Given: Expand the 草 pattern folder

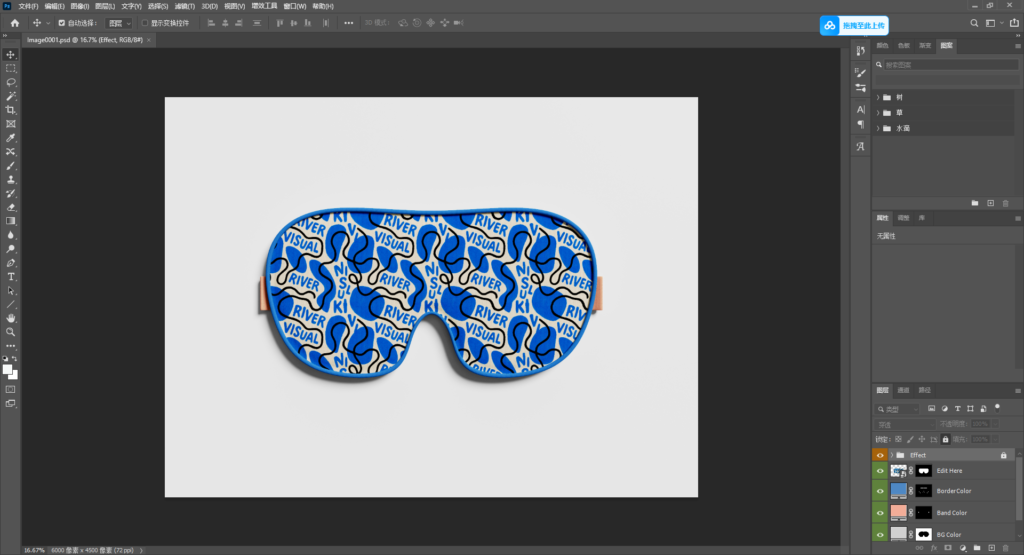Looking at the screenshot, I should (878, 113).
